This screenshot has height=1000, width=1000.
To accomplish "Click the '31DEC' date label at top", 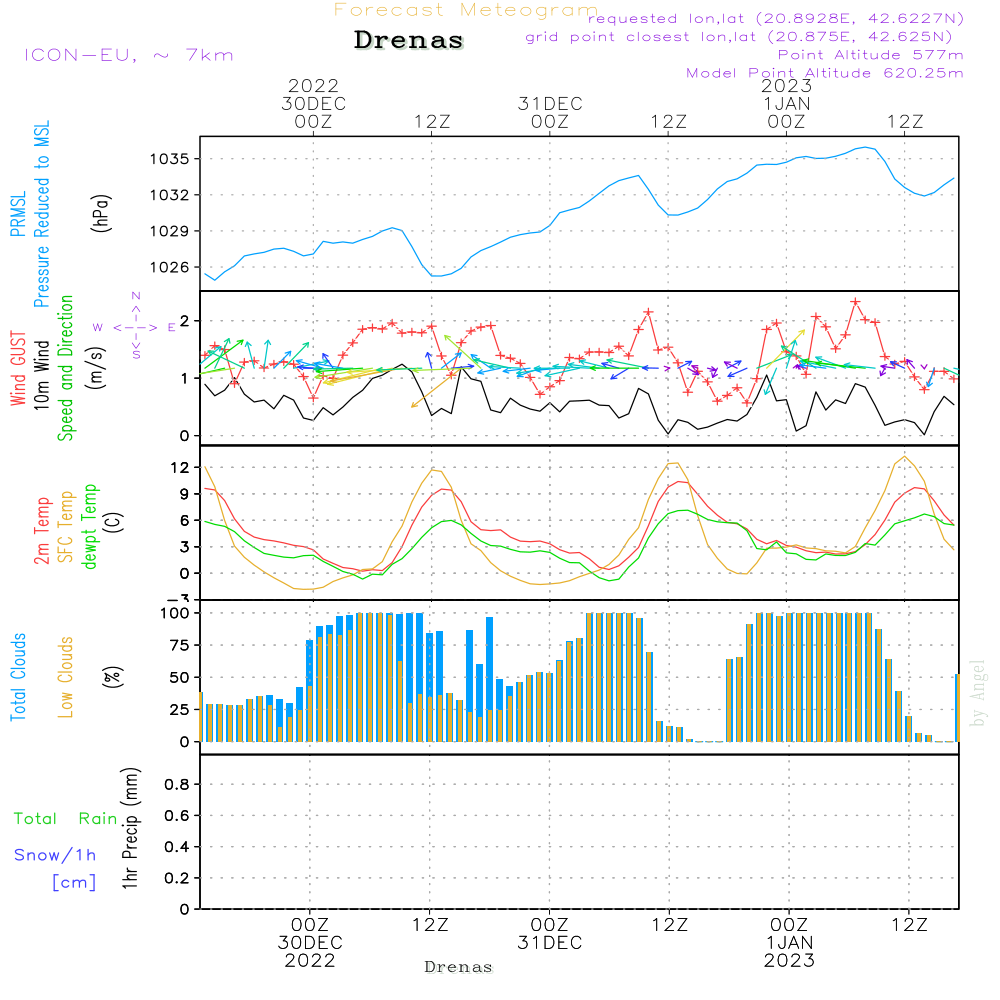I will pyautogui.click(x=550, y=104).
